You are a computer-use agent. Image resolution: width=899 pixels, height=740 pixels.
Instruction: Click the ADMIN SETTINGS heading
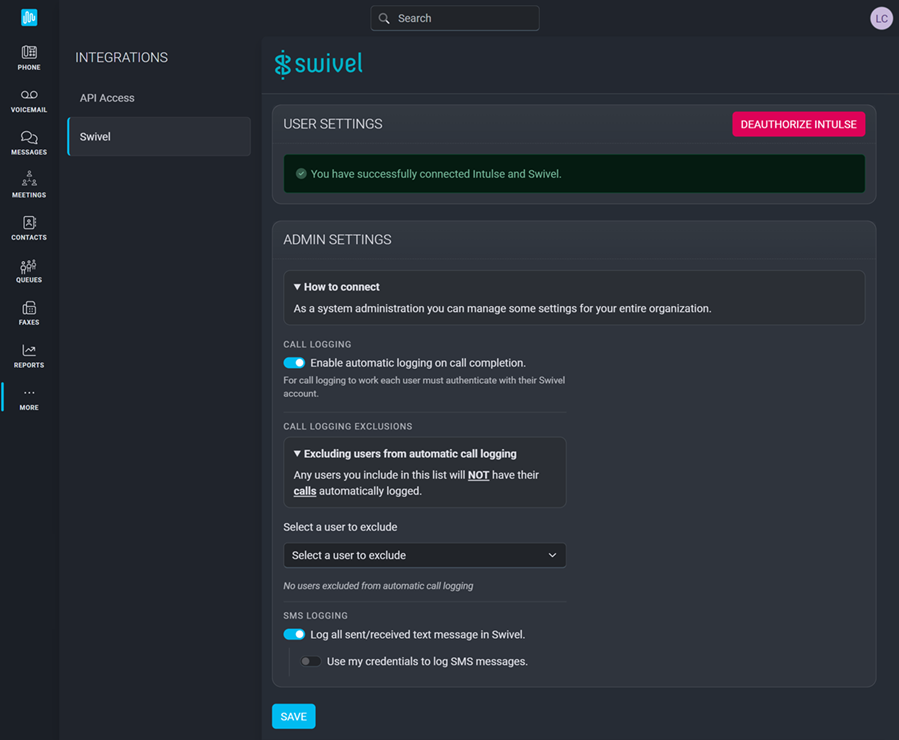pos(337,240)
